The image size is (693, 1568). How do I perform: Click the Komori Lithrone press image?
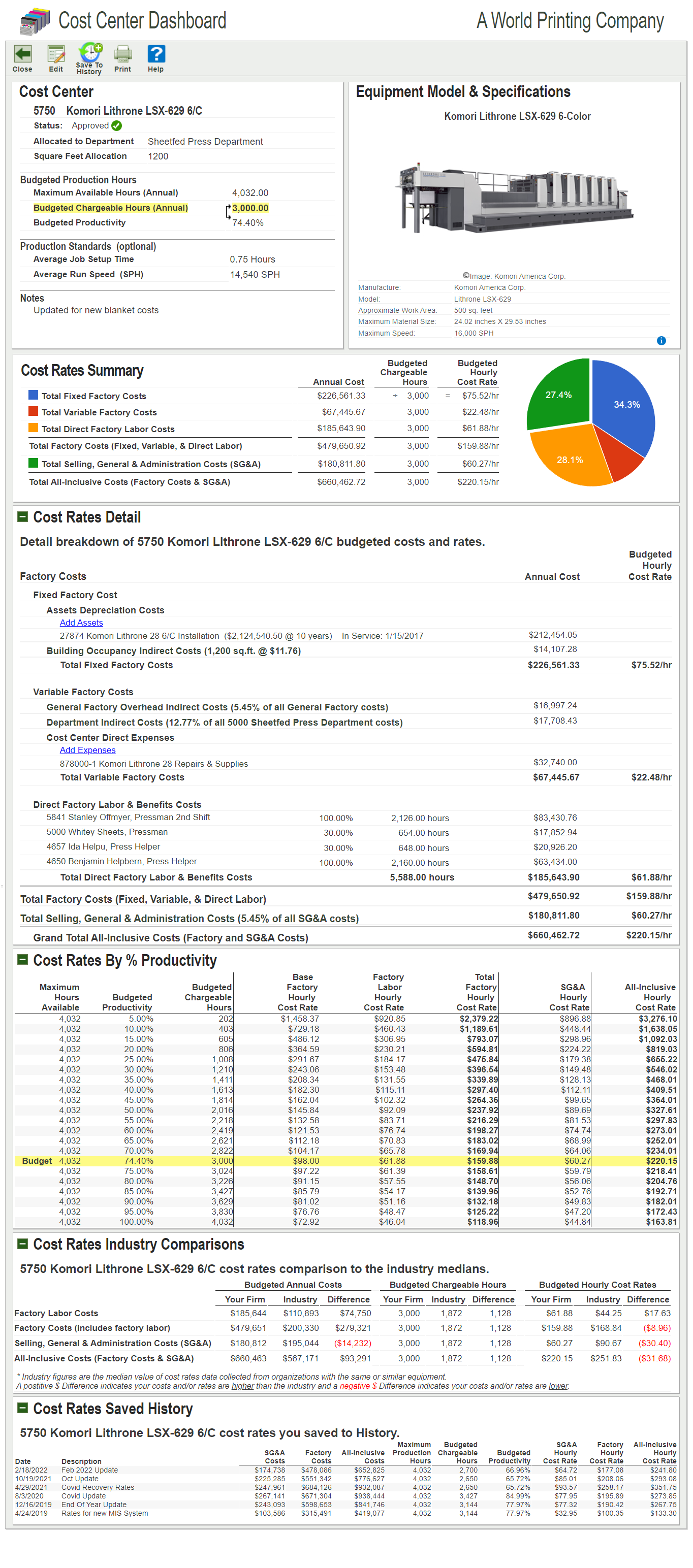click(x=517, y=198)
